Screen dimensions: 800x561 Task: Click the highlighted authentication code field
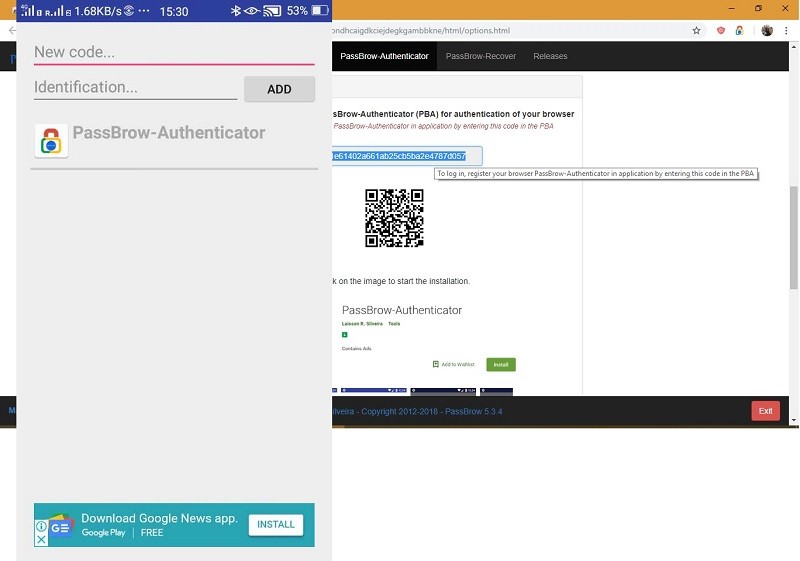click(407, 156)
